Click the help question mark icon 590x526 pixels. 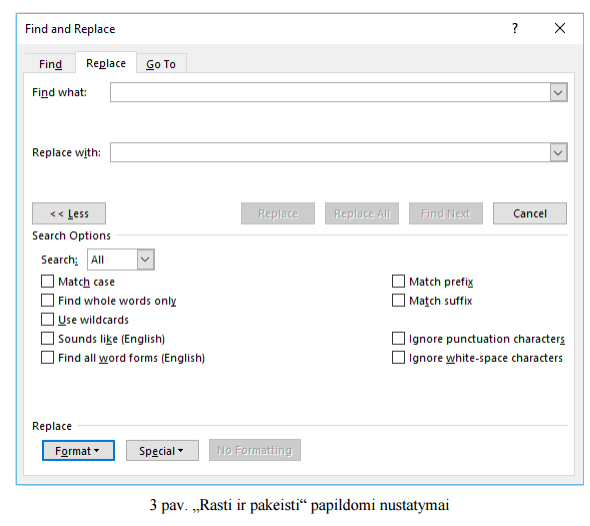coord(515,28)
